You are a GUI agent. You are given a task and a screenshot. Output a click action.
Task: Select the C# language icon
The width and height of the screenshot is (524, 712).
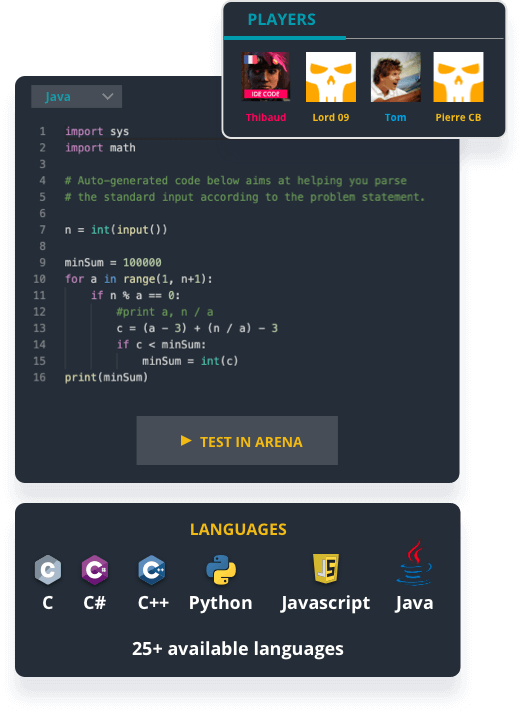point(94,569)
